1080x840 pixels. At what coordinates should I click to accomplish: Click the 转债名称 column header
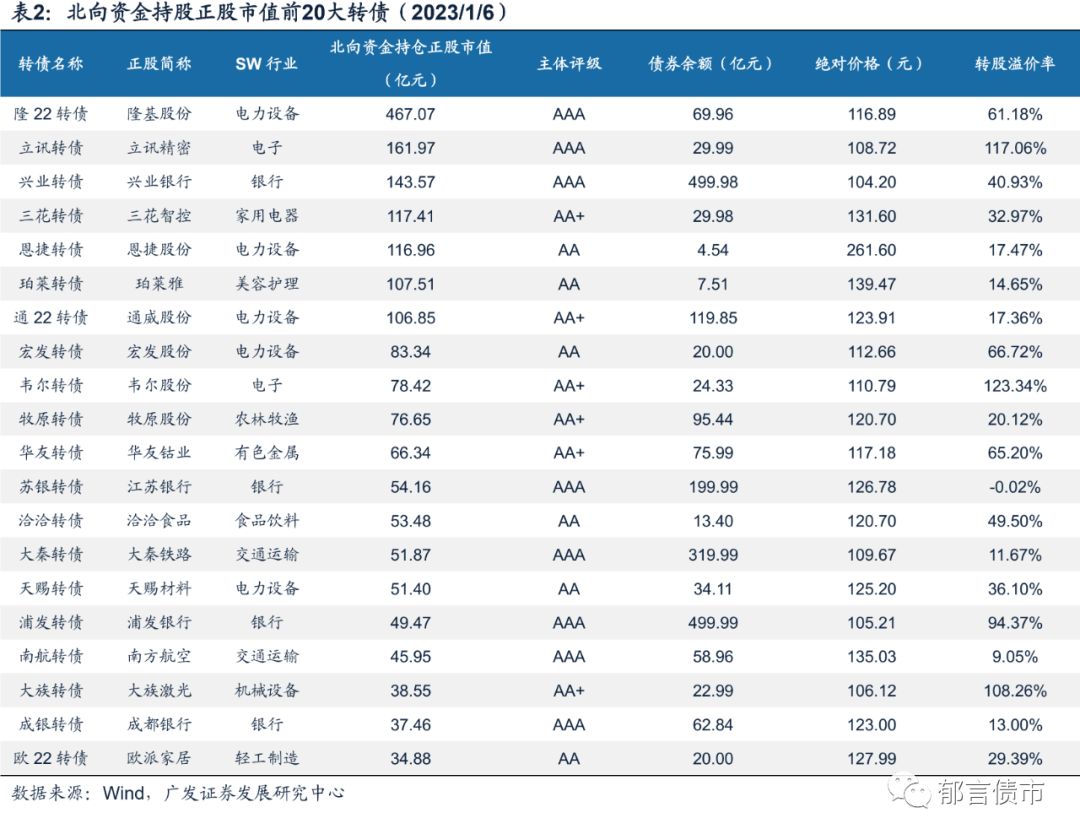coord(51,64)
